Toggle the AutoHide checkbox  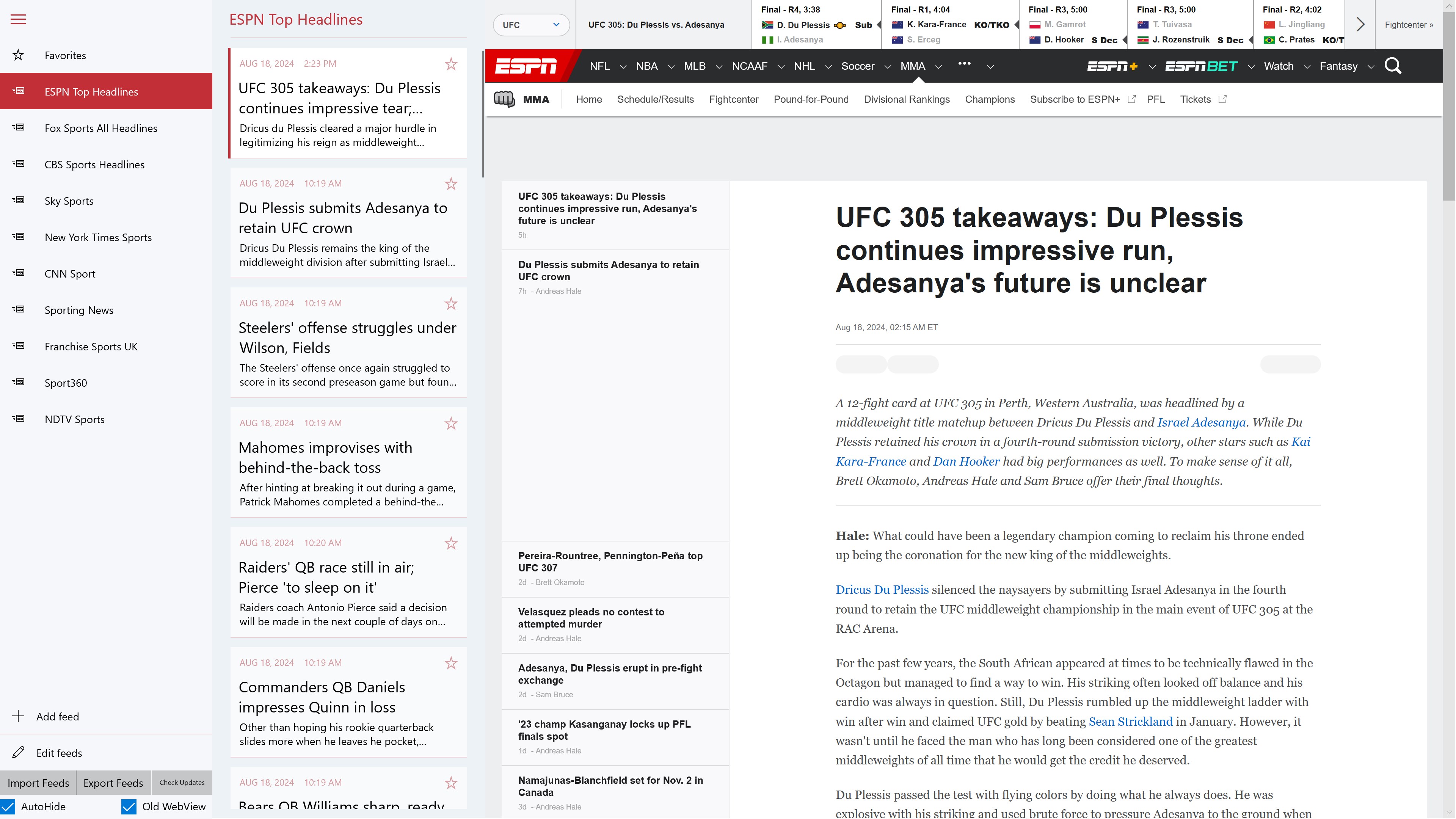pyautogui.click(x=8, y=806)
